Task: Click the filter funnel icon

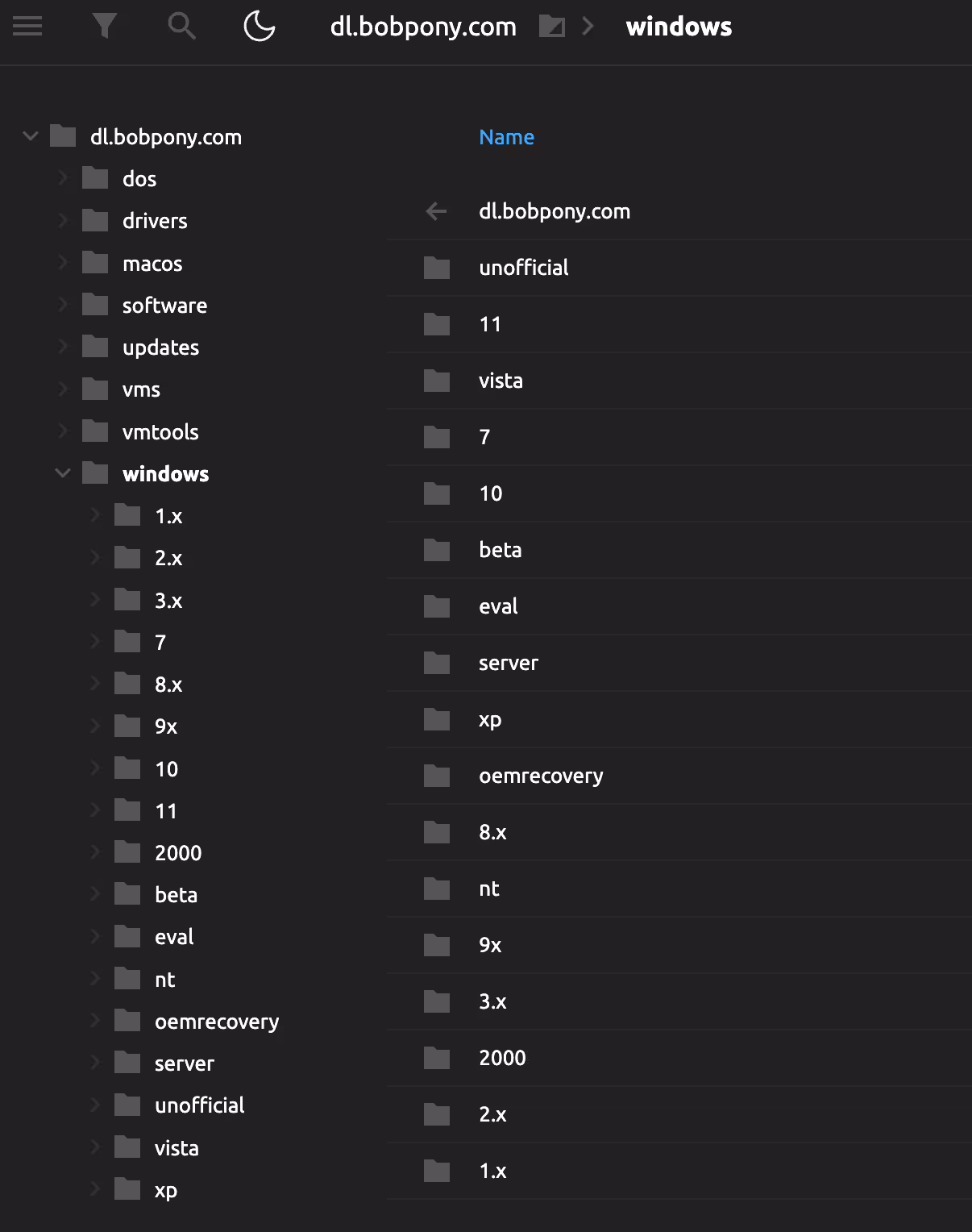Action: pos(105,27)
